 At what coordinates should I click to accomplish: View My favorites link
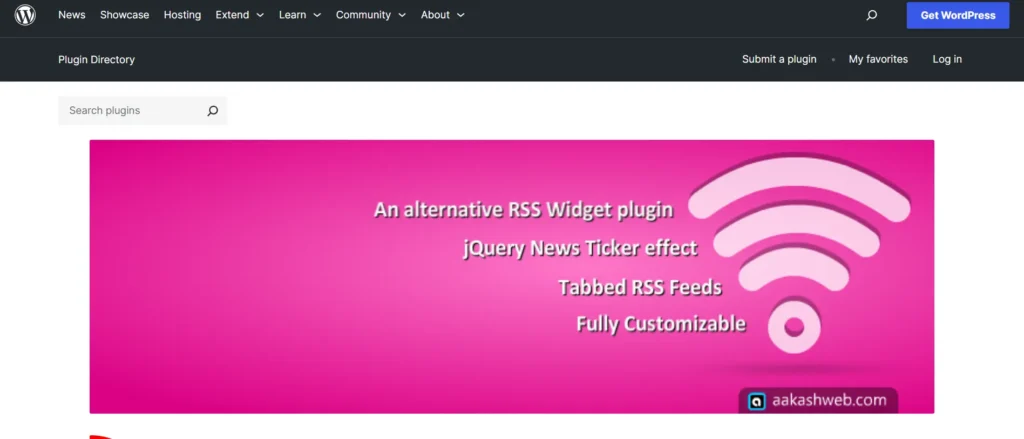pos(878,59)
